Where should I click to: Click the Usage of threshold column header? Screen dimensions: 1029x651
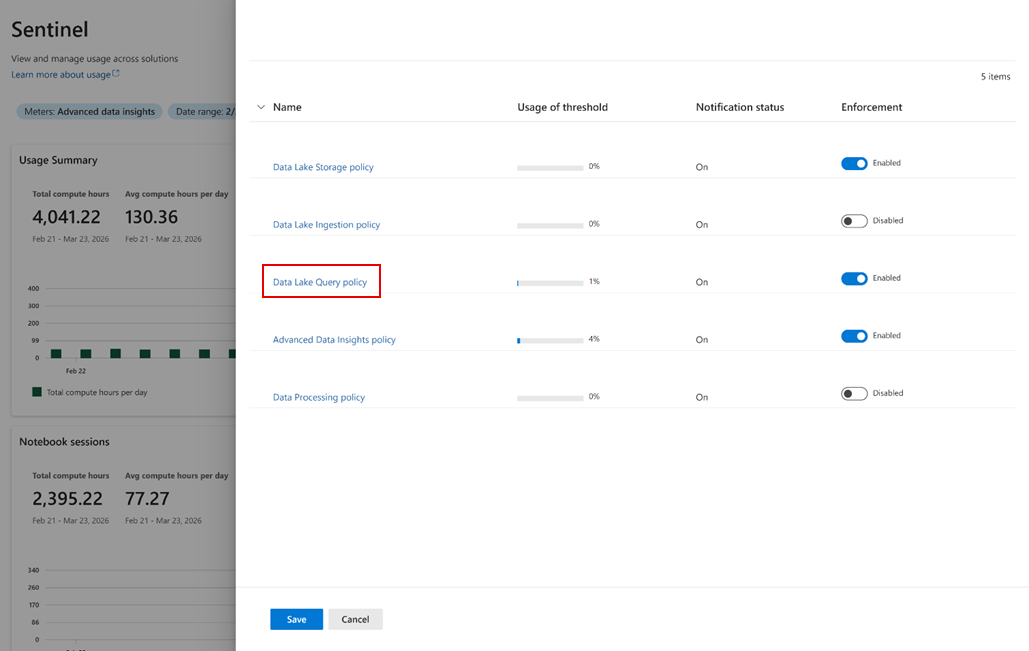click(x=562, y=107)
